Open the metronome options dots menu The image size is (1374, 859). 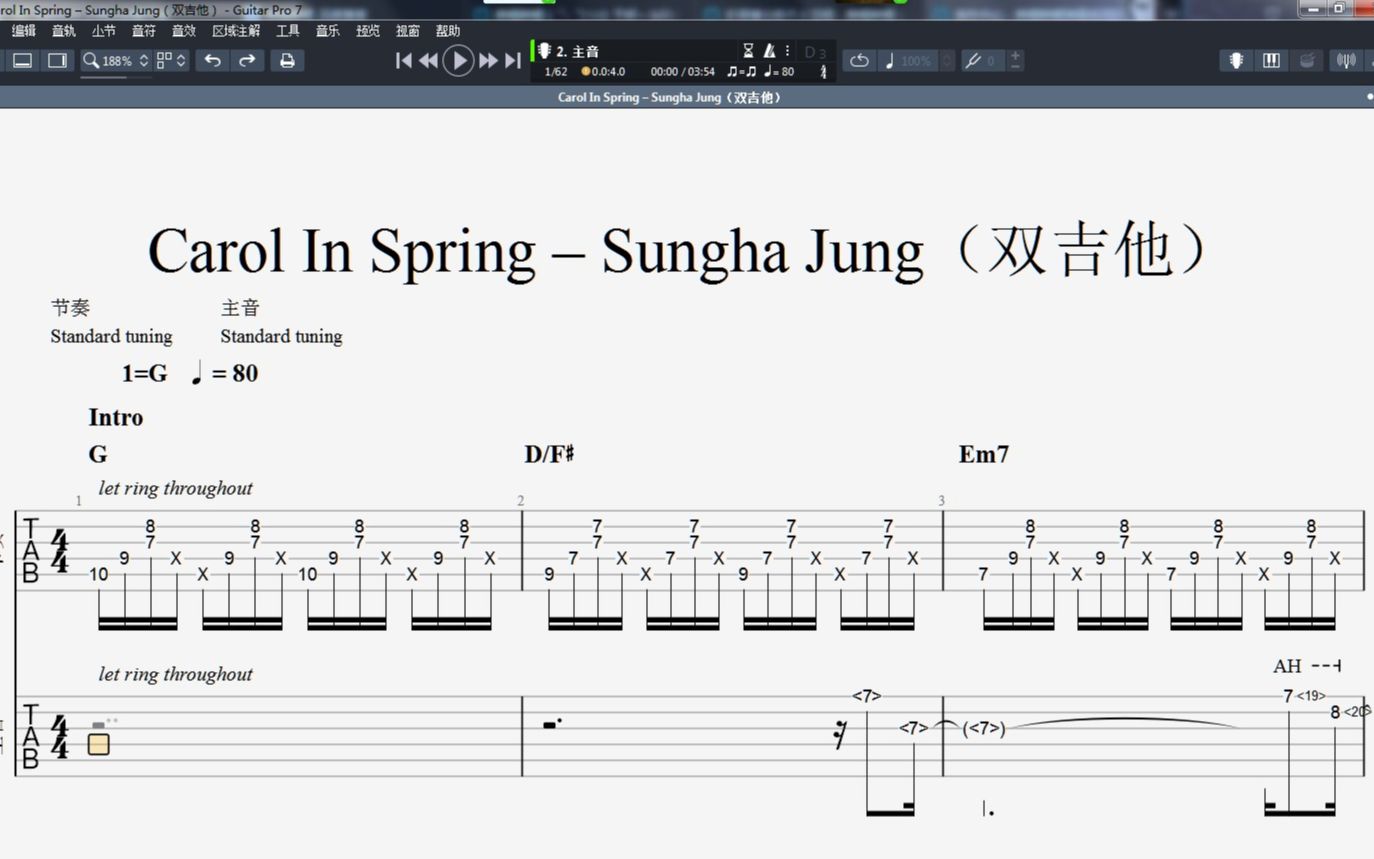pyautogui.click(x=787, y=51)
